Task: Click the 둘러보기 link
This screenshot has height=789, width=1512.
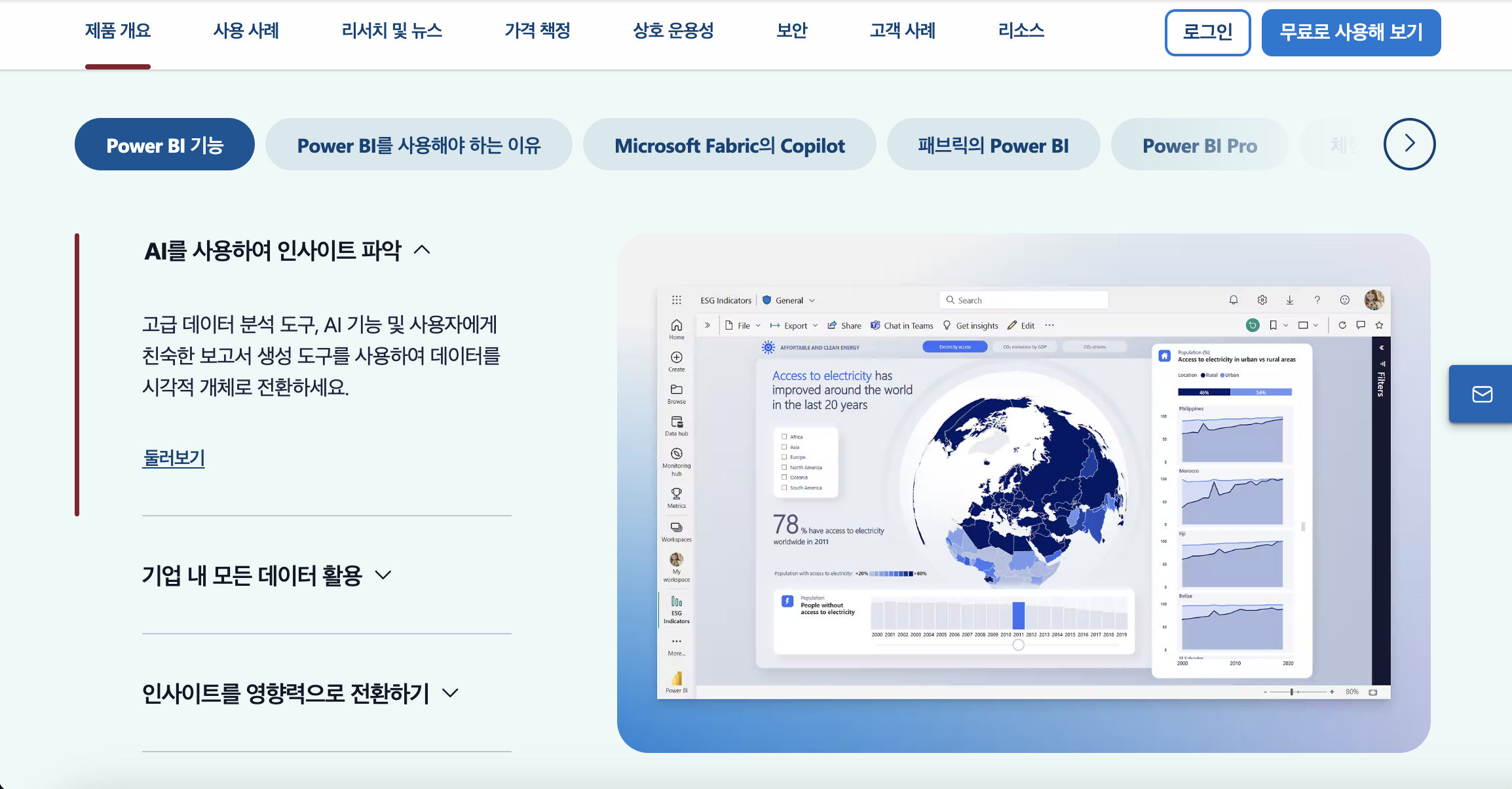Action: click(174, 457)
